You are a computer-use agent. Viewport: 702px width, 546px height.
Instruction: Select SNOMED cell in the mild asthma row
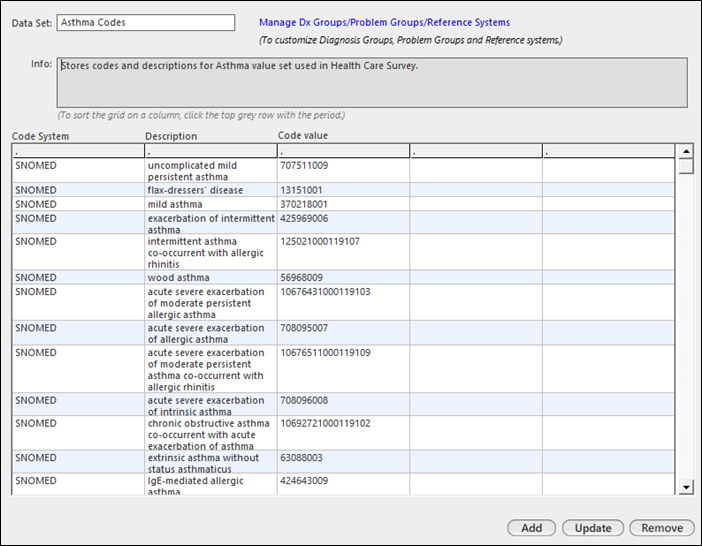point(78,205)
